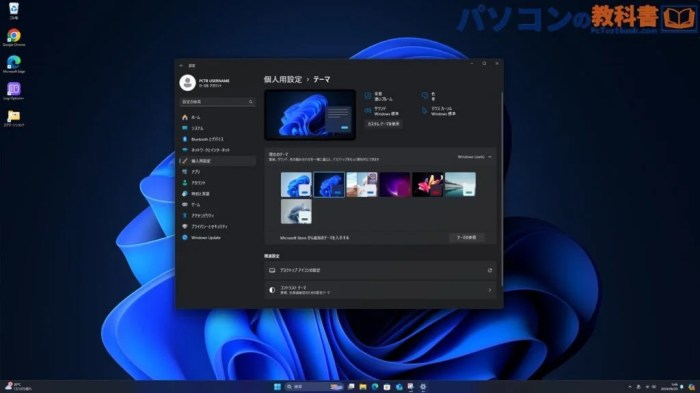Click the chevron on the contrast theme row
700x393 pixels.
pos(490,290)
